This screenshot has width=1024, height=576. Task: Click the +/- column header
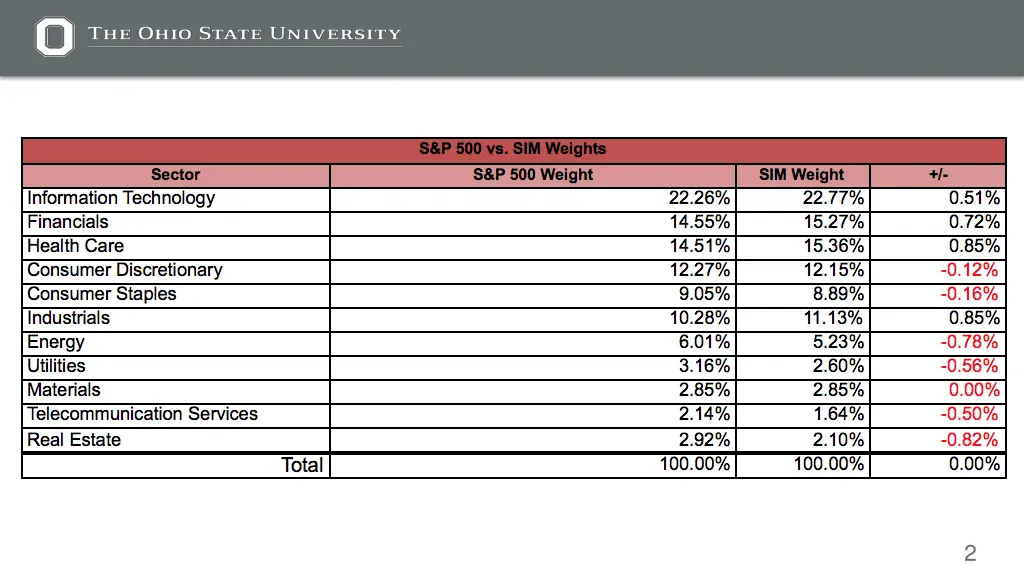(x=938, y=175)
